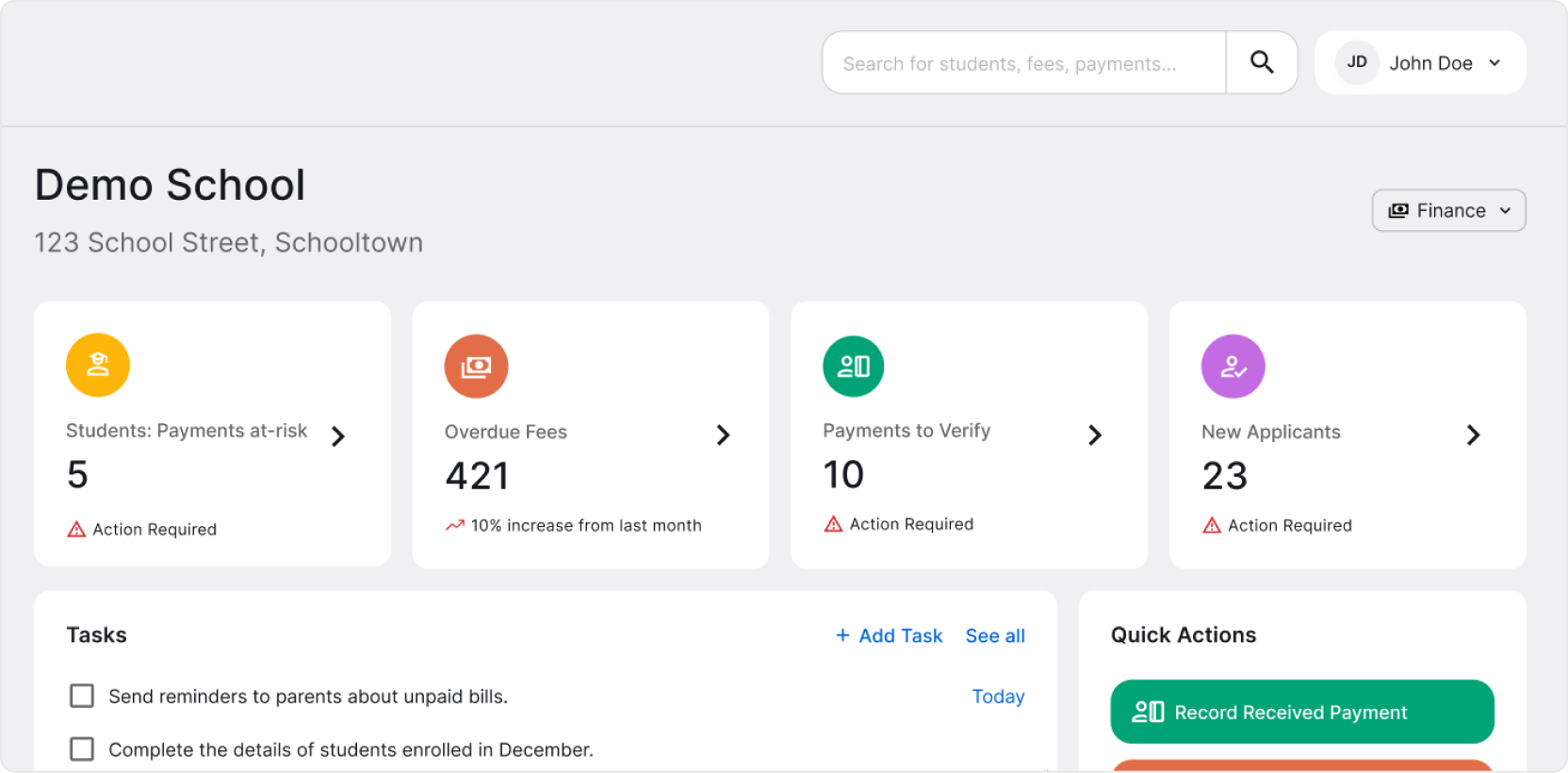Viewport: 1568px width, 773px height.
Task: Open Overdue Fees chevron arrow
Action: pos(723,435)
